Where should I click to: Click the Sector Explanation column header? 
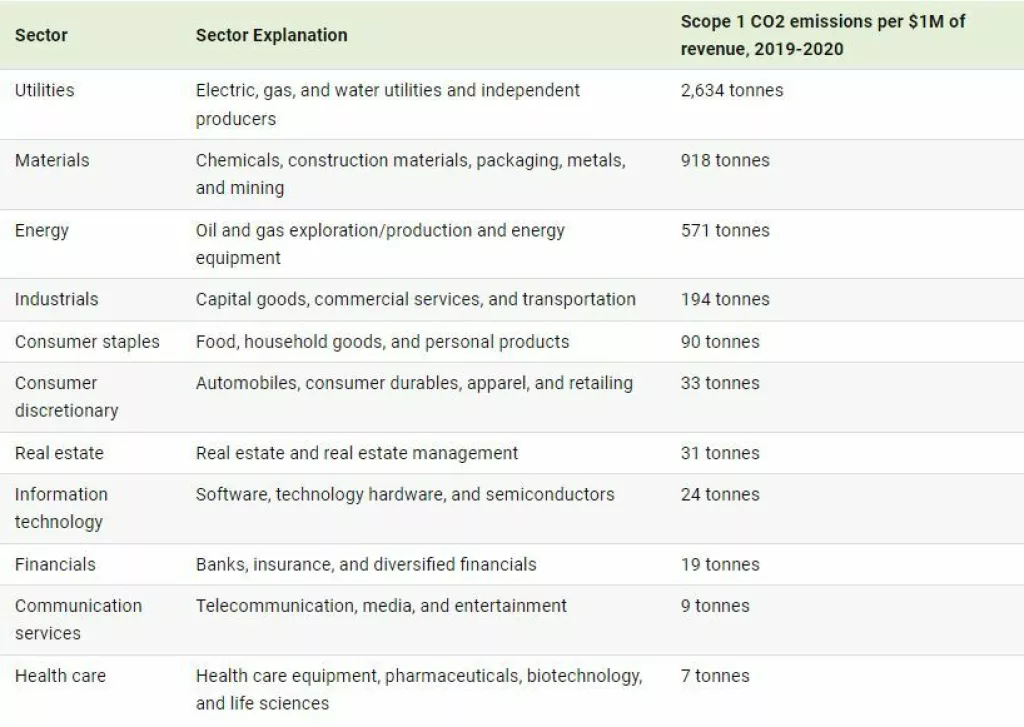271,35
